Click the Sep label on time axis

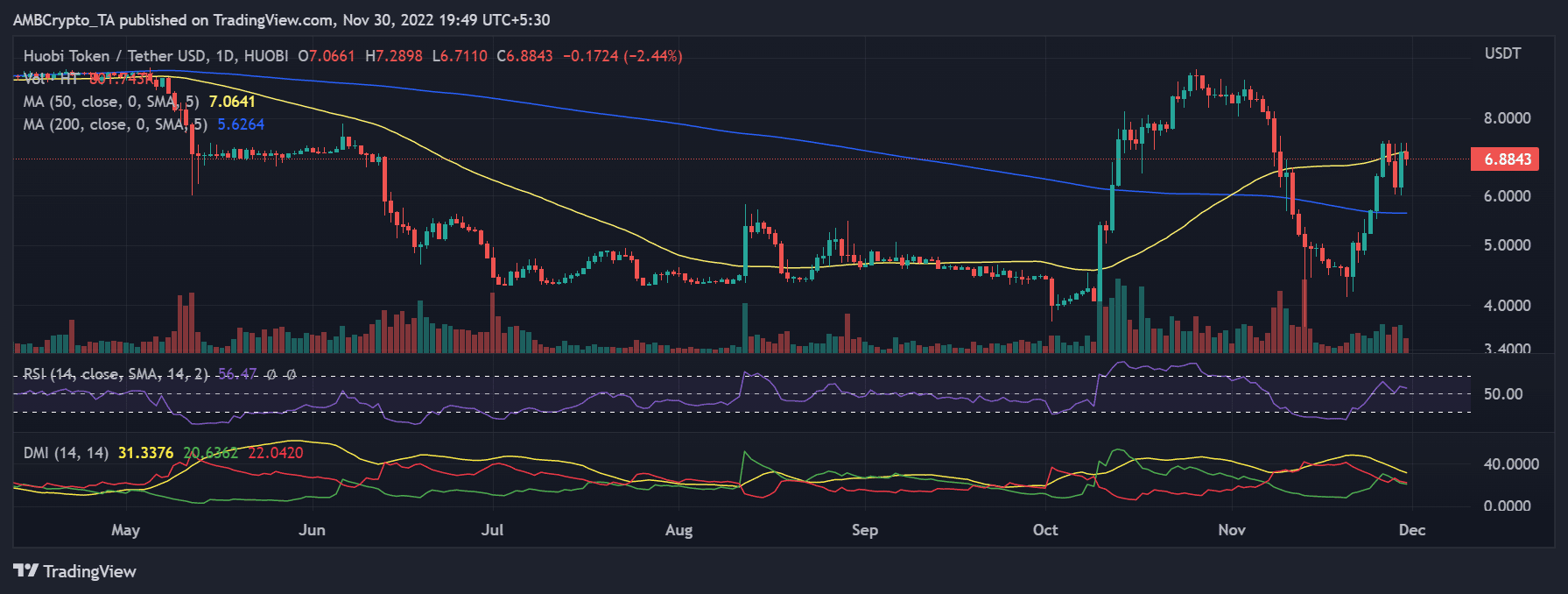click(865, 530)
